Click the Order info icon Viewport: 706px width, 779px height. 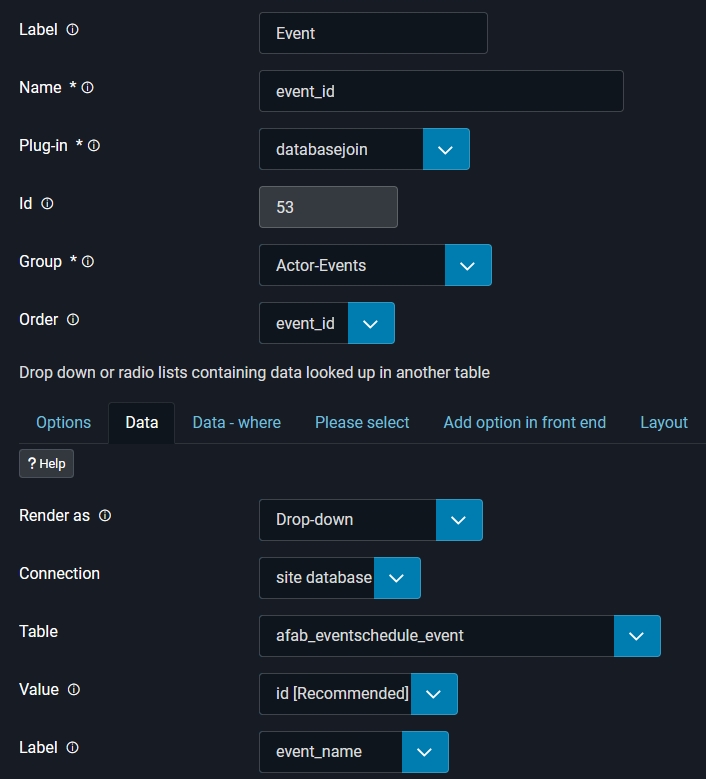pos(73,320)
